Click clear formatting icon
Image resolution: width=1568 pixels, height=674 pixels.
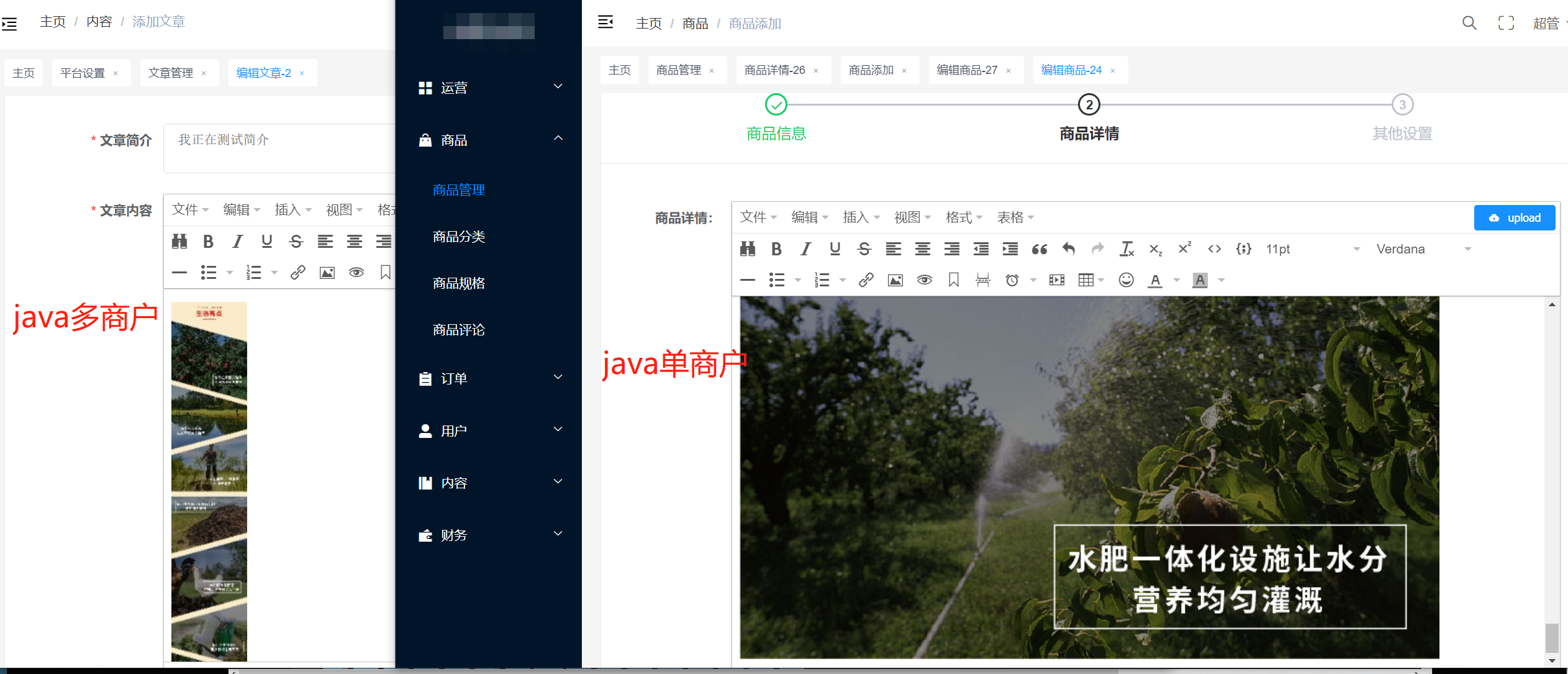point(1126,249)
